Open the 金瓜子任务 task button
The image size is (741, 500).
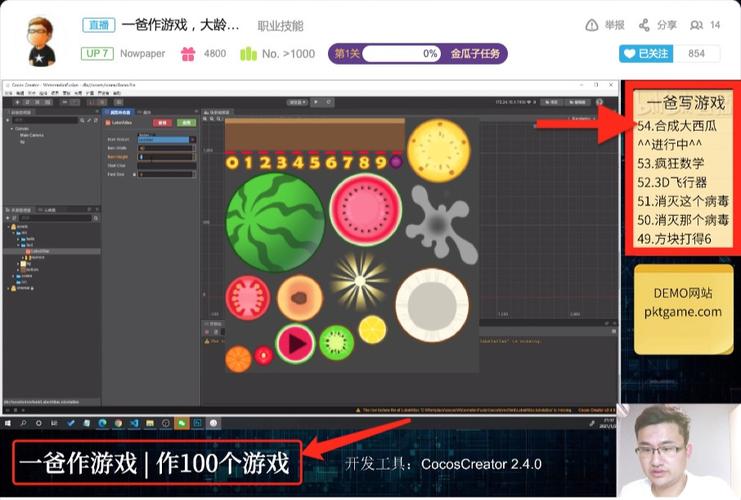pyautogui.click(x=474, y=54)
